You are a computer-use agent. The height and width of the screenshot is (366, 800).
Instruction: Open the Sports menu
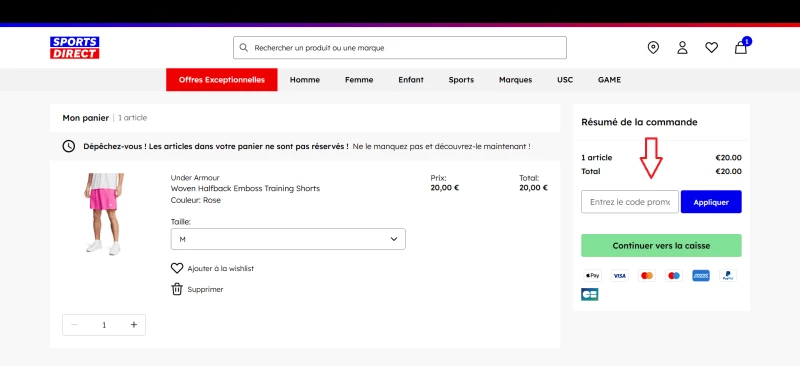coord(461,80)
